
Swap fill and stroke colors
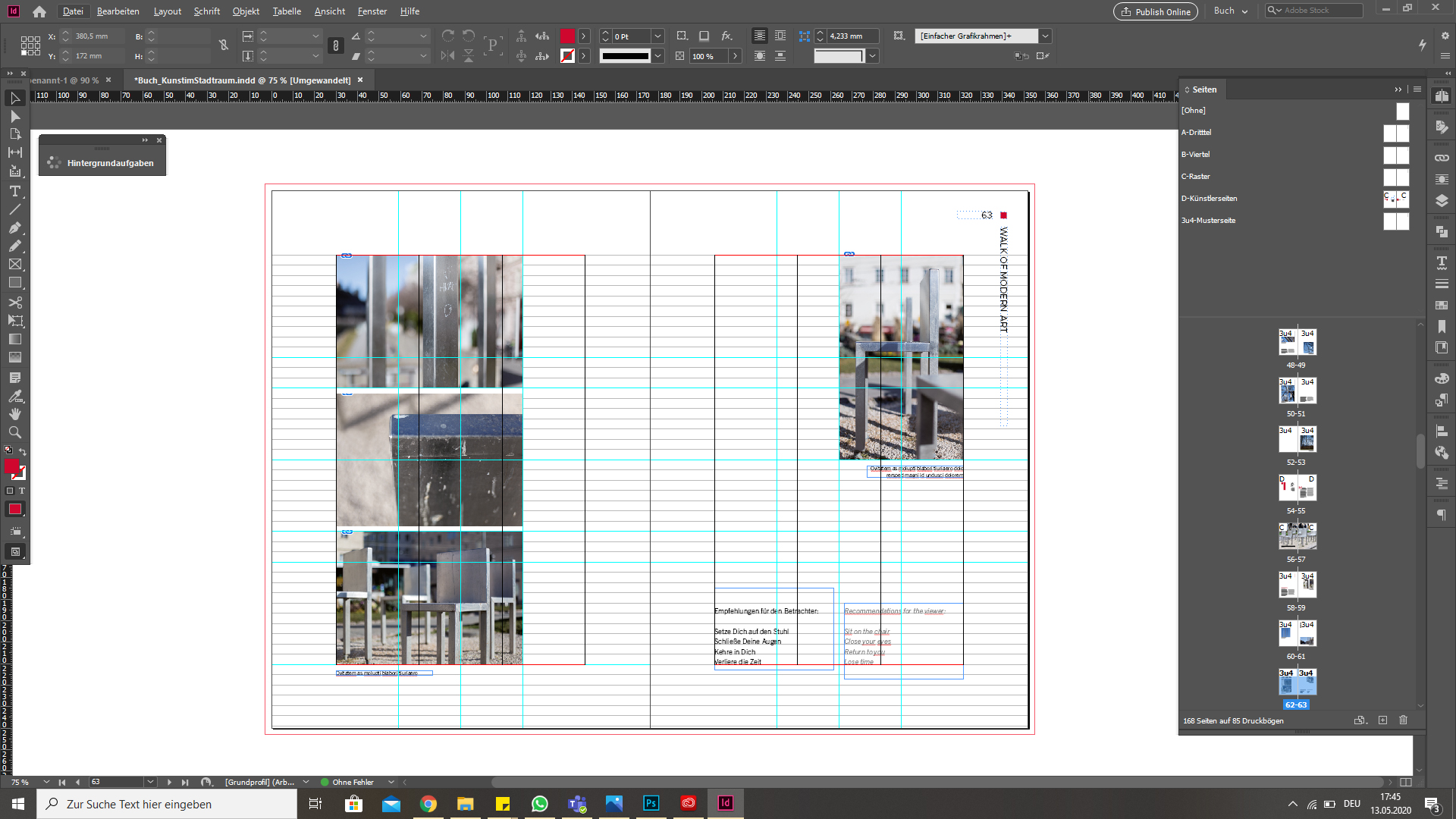(23, 451)
